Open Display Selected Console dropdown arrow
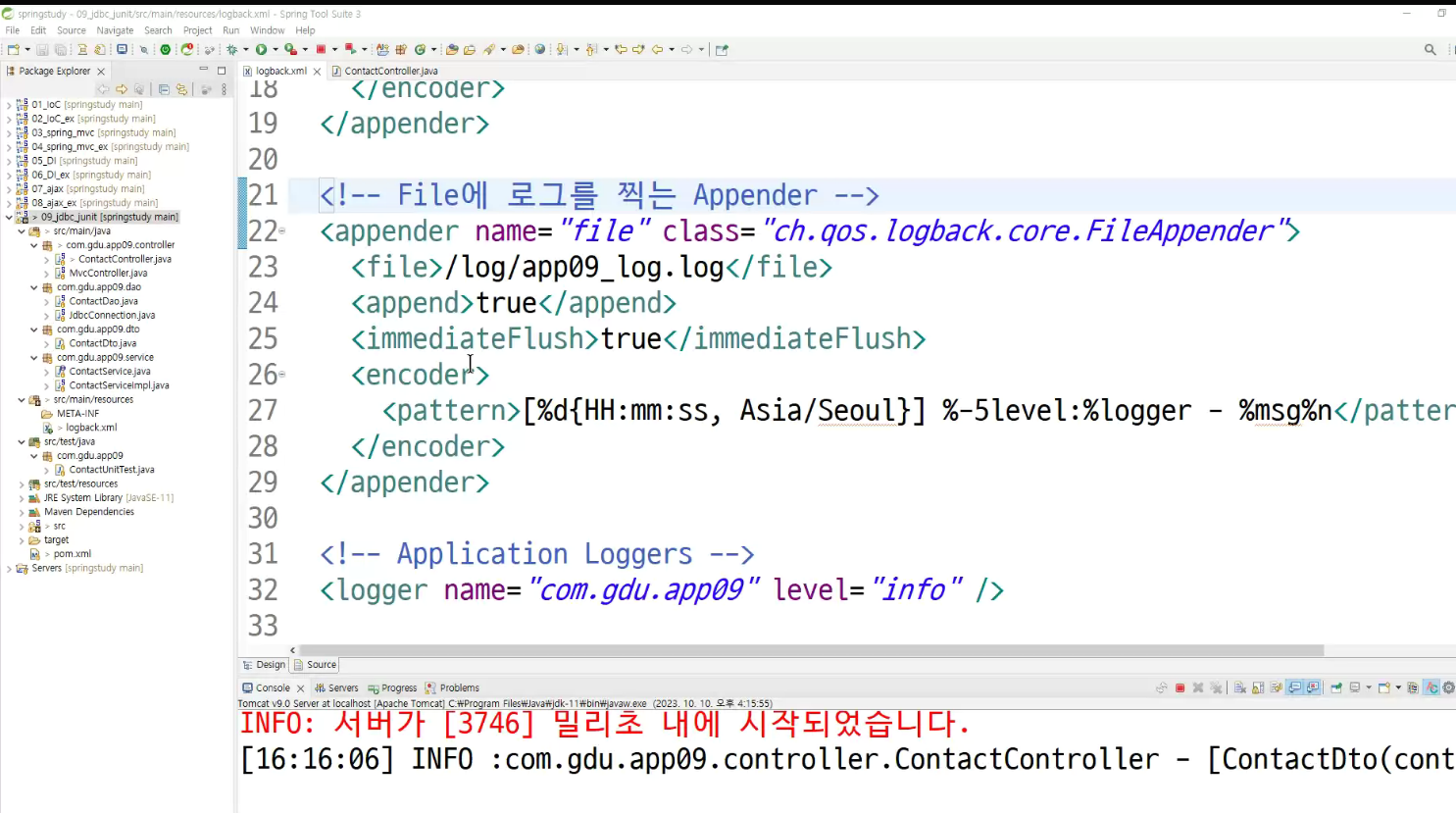The image size is (1456, 813). pos(1369,687)
